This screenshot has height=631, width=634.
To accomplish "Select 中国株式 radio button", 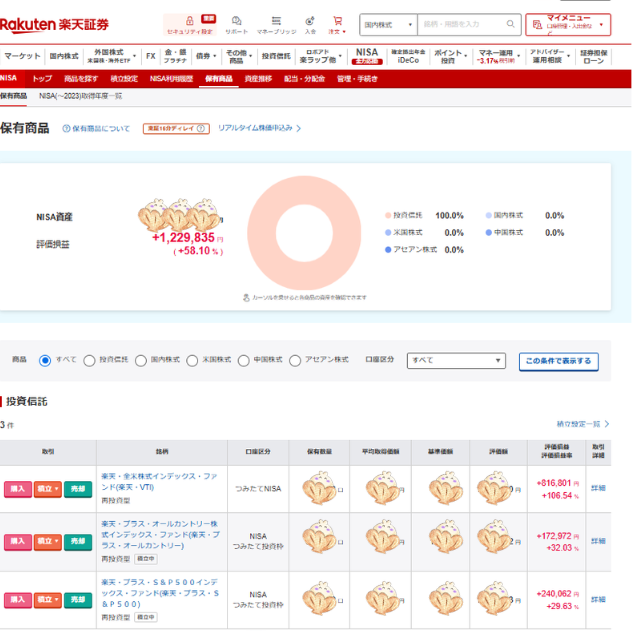I will [243, 360].
